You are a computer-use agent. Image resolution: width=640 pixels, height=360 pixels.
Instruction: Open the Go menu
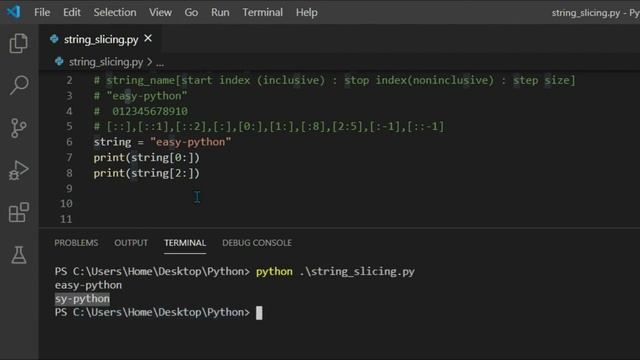191,12
